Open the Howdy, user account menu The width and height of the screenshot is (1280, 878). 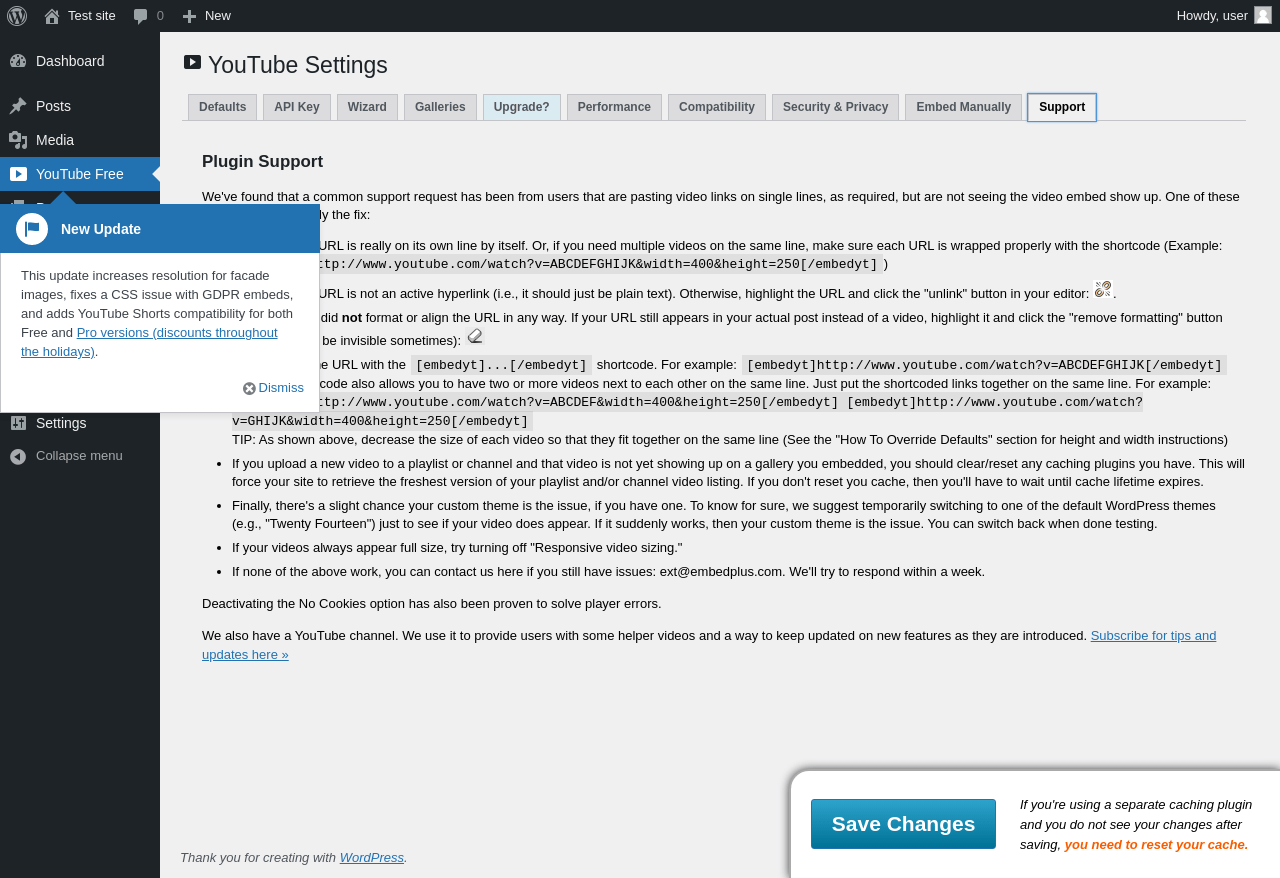(1224, 16)
